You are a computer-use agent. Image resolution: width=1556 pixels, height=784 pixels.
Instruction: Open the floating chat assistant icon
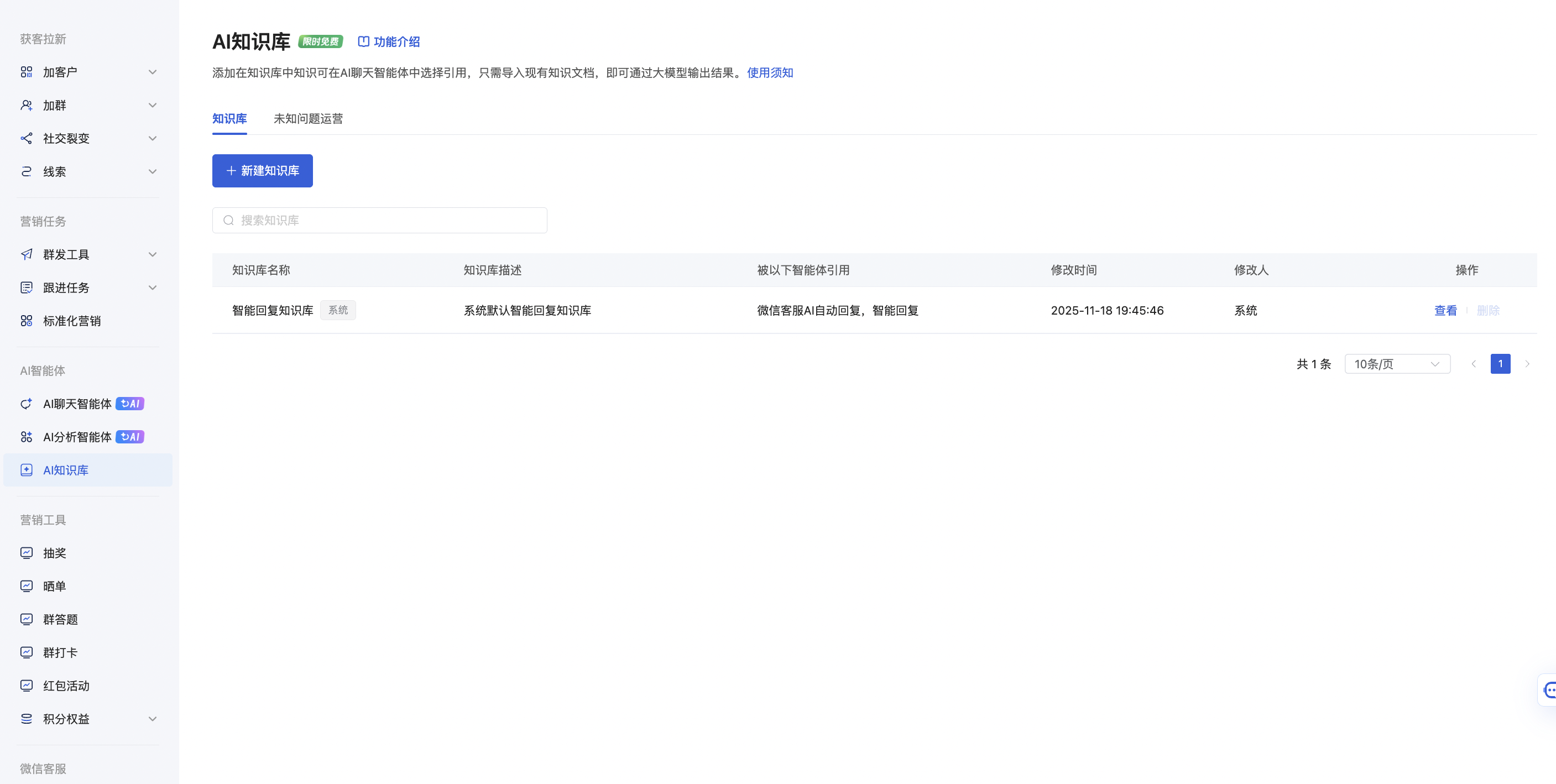point(1548,690)
